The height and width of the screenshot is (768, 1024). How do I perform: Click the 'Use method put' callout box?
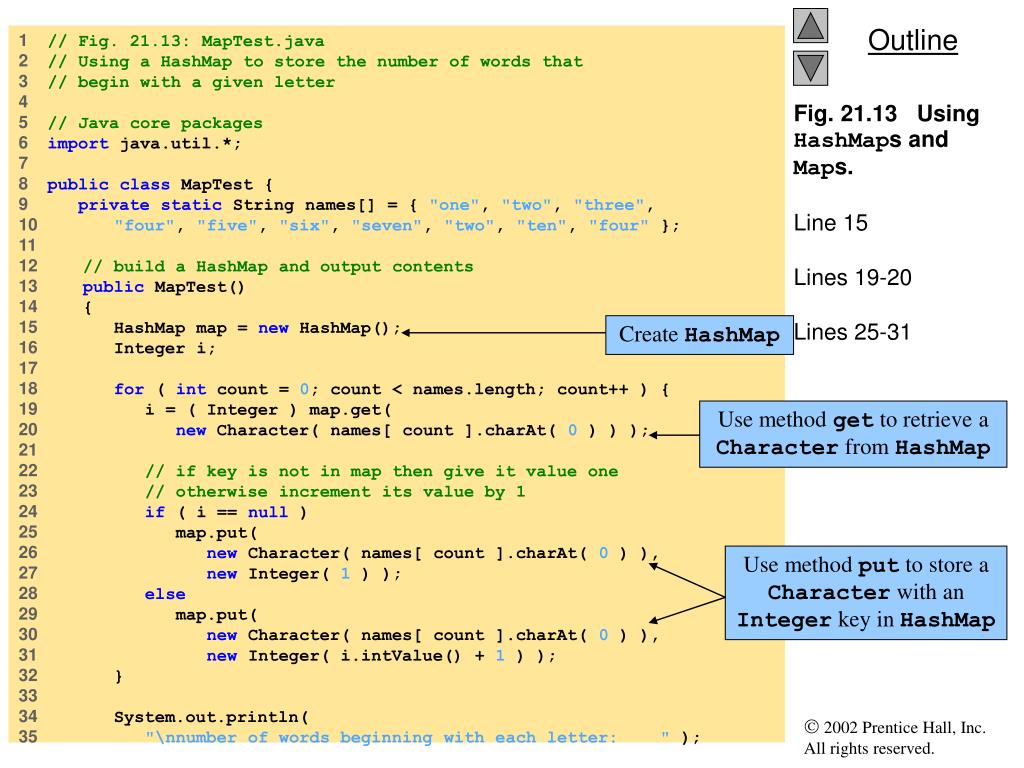[x=866, y=592]
